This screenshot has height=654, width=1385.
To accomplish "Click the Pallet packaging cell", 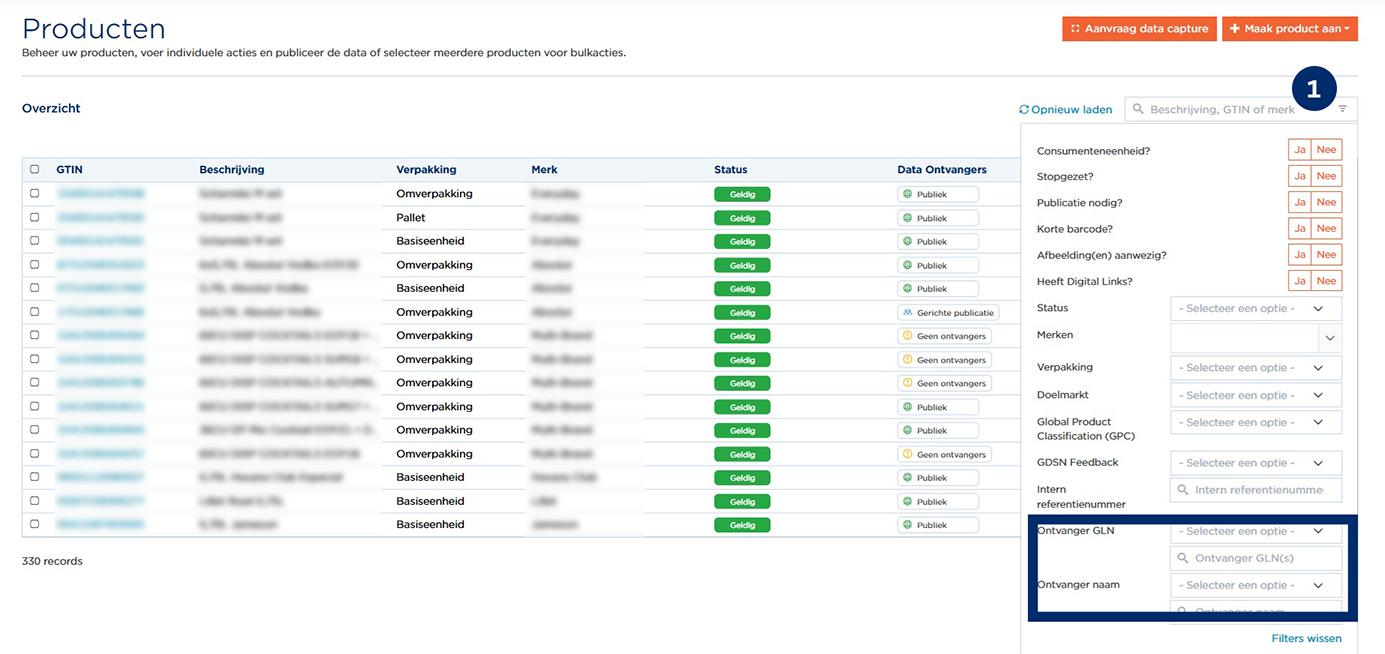I will (411, 217).
